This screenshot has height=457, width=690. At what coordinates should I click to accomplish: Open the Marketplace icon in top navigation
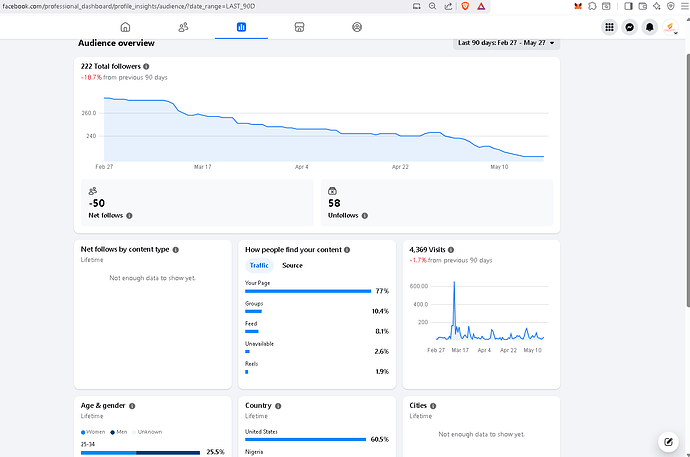point(299,27)
